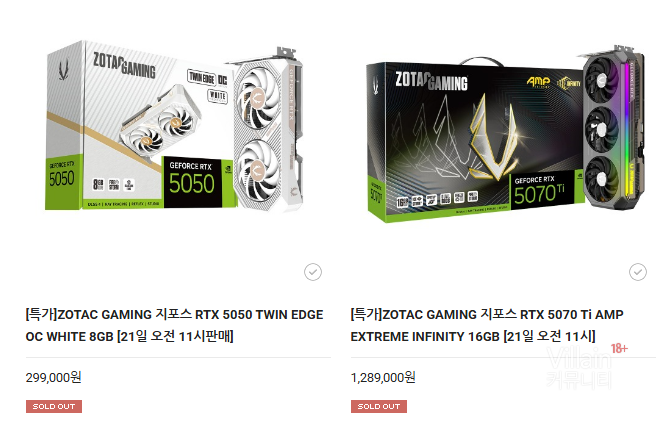Click the gold AMP logo on 5070 Ti box
This screenshot has width=663, height=424.
[x=538, y=82]
